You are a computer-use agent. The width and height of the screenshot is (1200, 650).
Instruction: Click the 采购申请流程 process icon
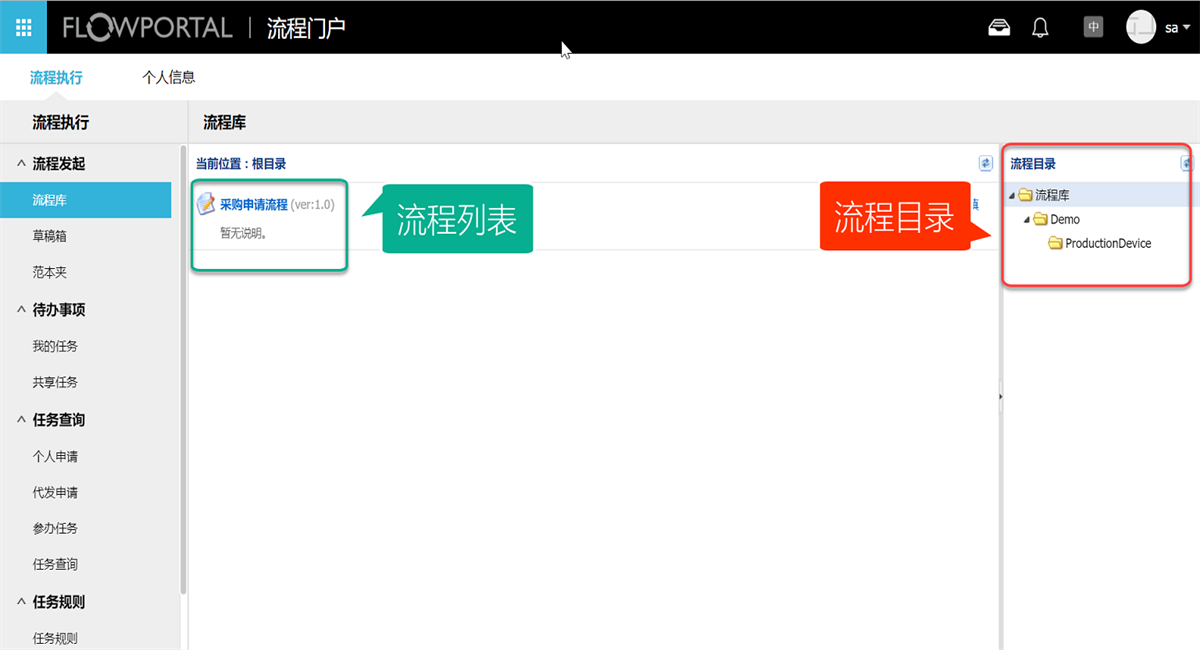click(206, 204)
